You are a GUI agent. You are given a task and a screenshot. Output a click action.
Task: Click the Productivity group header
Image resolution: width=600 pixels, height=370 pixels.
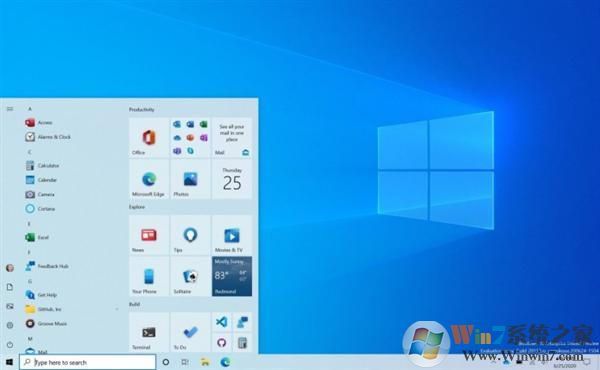point(142,109)
